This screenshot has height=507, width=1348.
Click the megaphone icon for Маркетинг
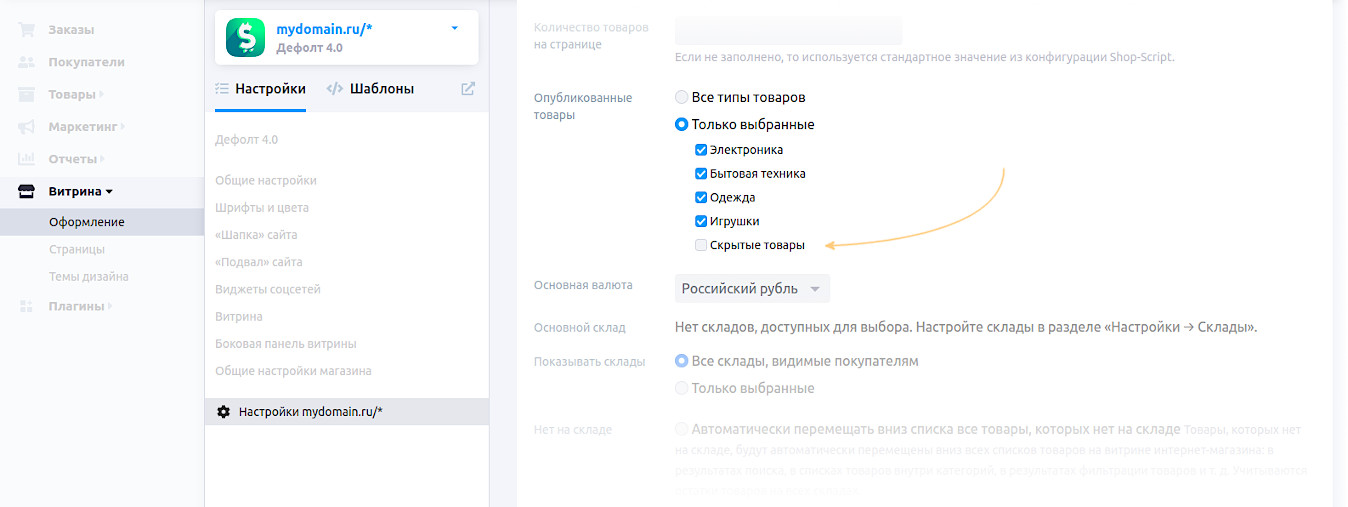tap(27, 127)
